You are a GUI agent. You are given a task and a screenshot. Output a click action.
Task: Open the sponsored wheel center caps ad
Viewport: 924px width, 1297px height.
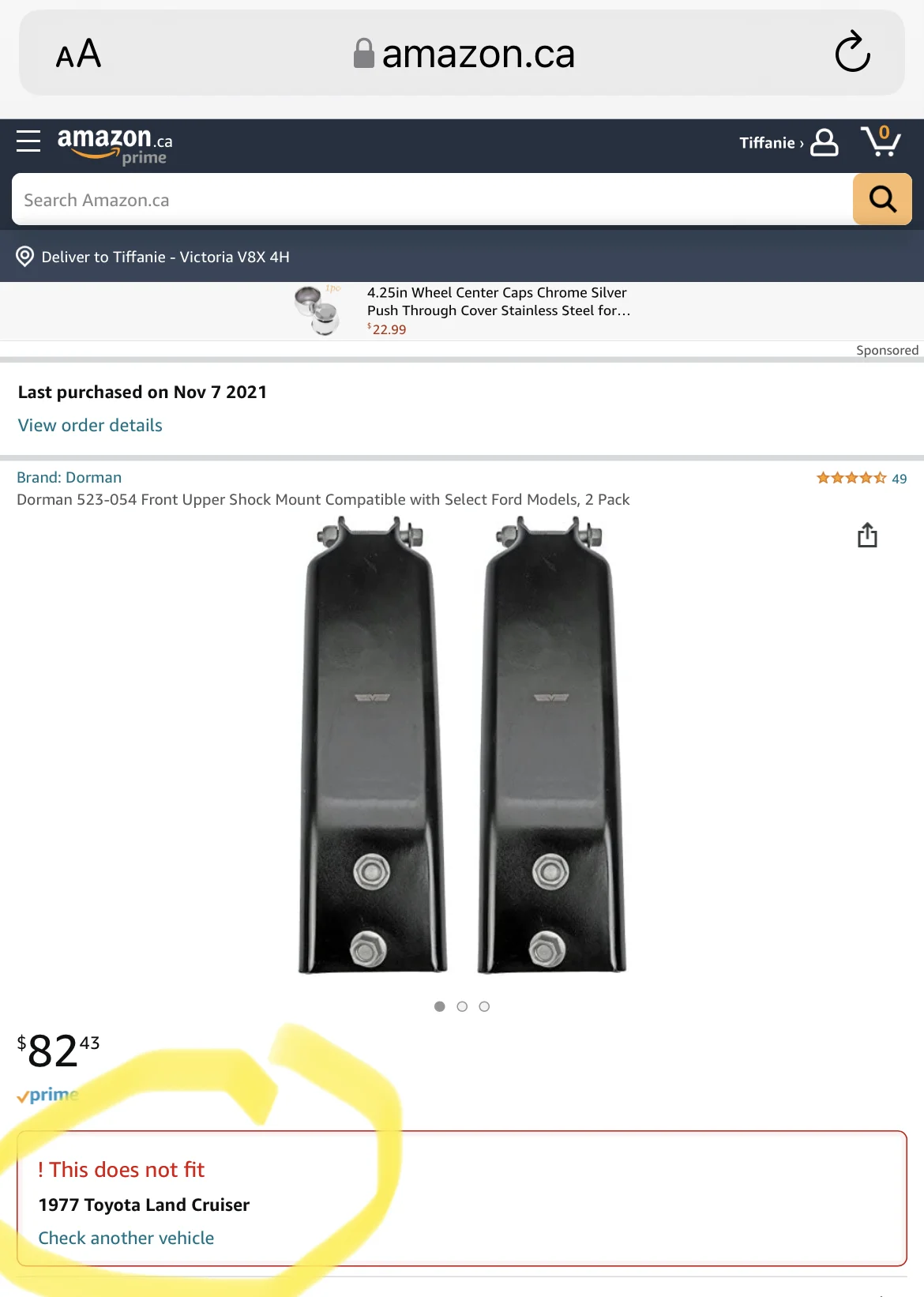[x=462, y=310]
